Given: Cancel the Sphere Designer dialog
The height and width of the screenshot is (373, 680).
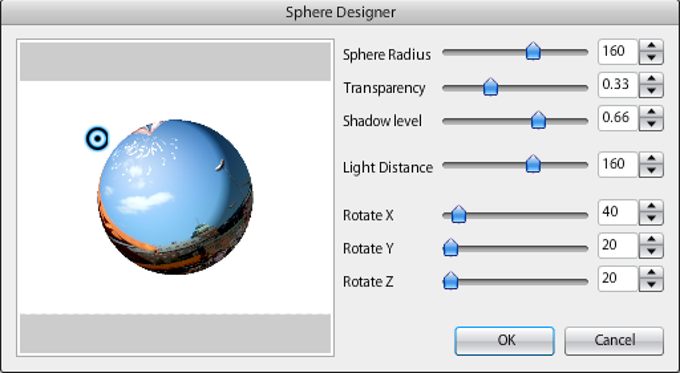Looking at the screenshot, I should coord(614,341).
